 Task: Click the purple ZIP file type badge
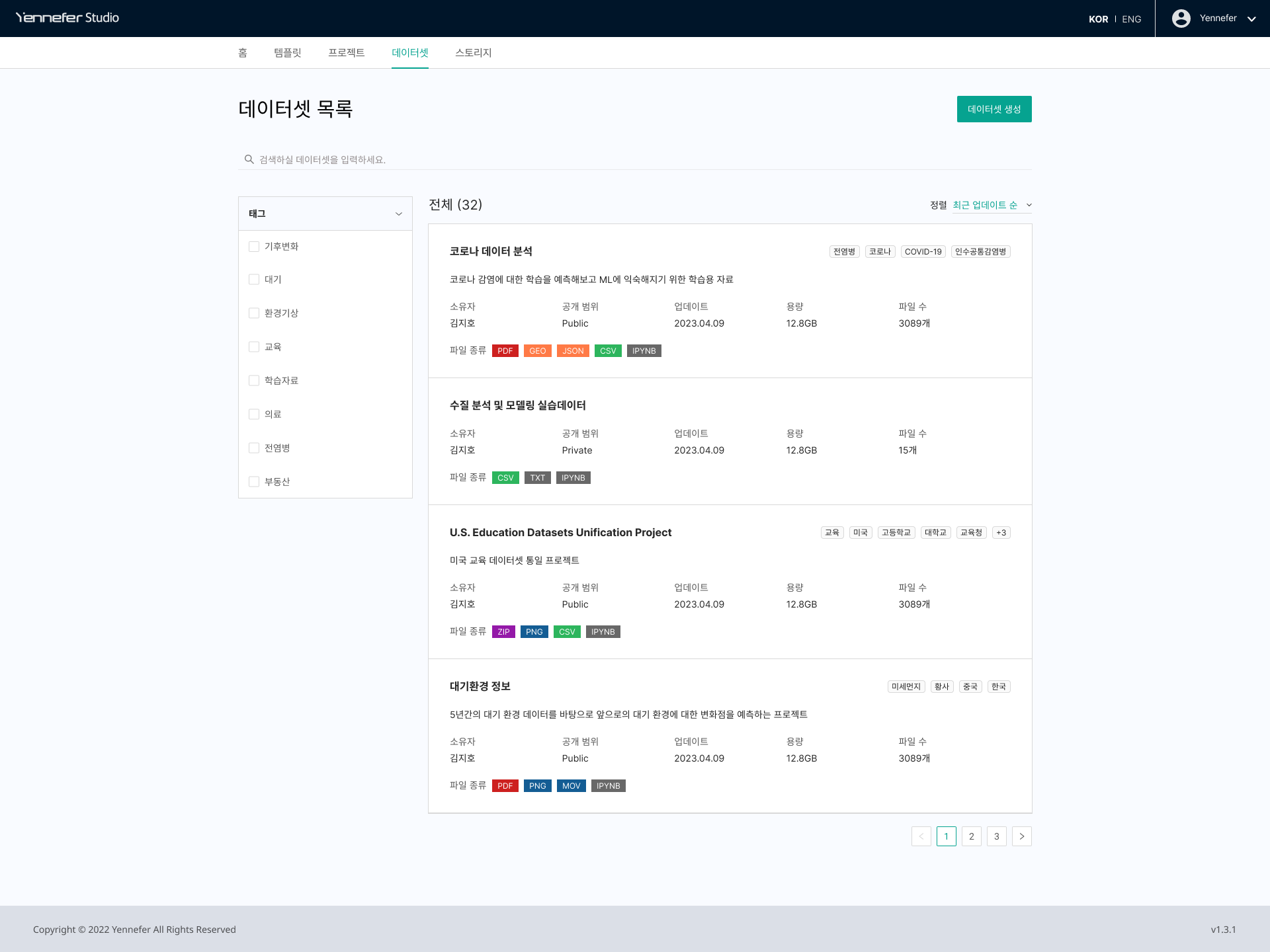tap(503, 632)
